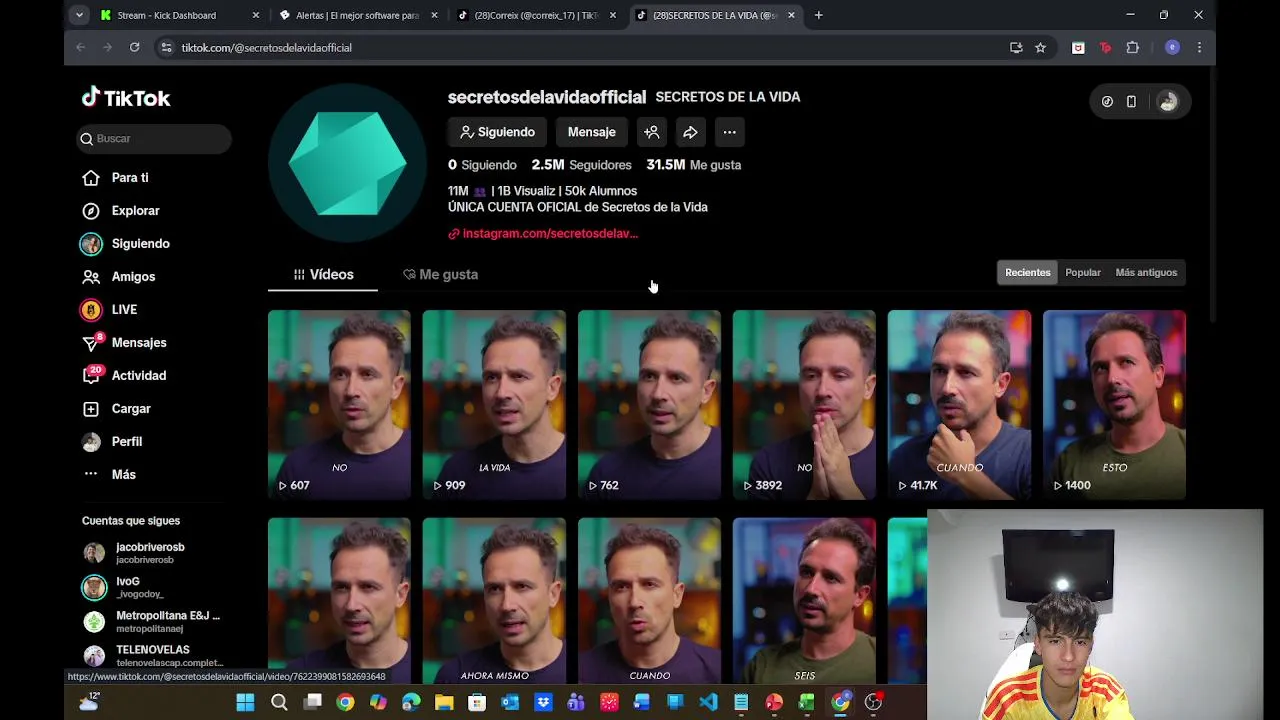This screenshot has height=720, width=1280.
Task: Open the SEIS captioned video
Action: tap(804, 600)
